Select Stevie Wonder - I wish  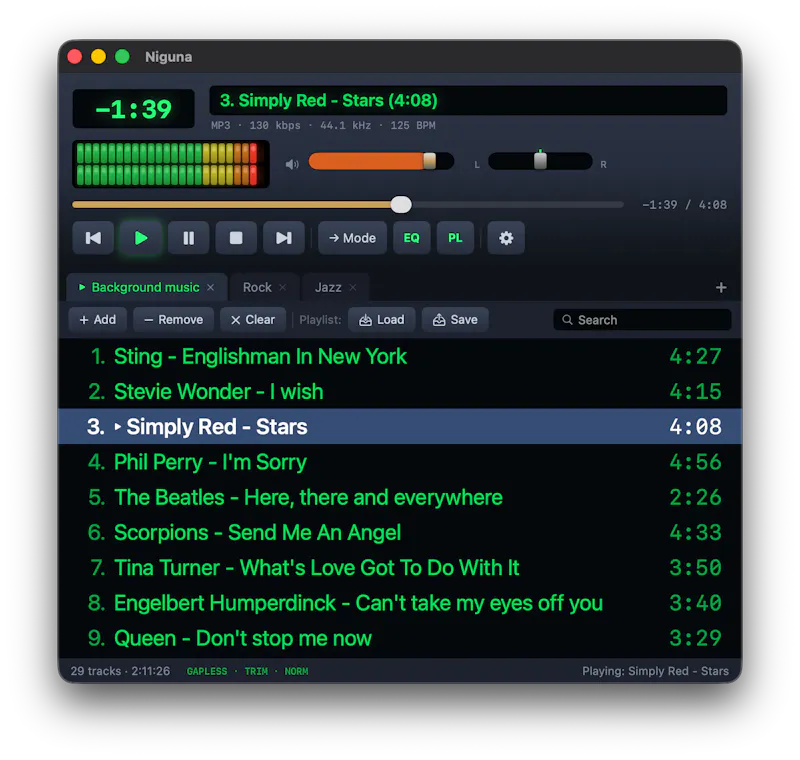[x=400, y=391]
